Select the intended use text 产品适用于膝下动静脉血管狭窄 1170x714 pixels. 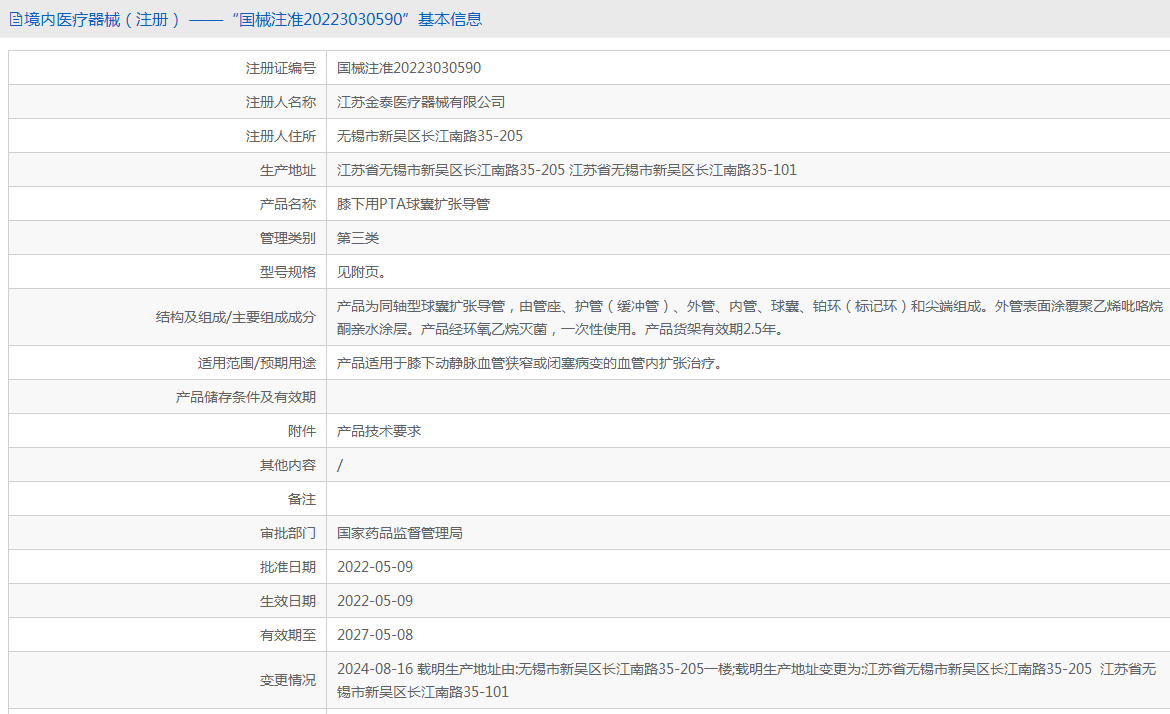[x=530, y=363]
